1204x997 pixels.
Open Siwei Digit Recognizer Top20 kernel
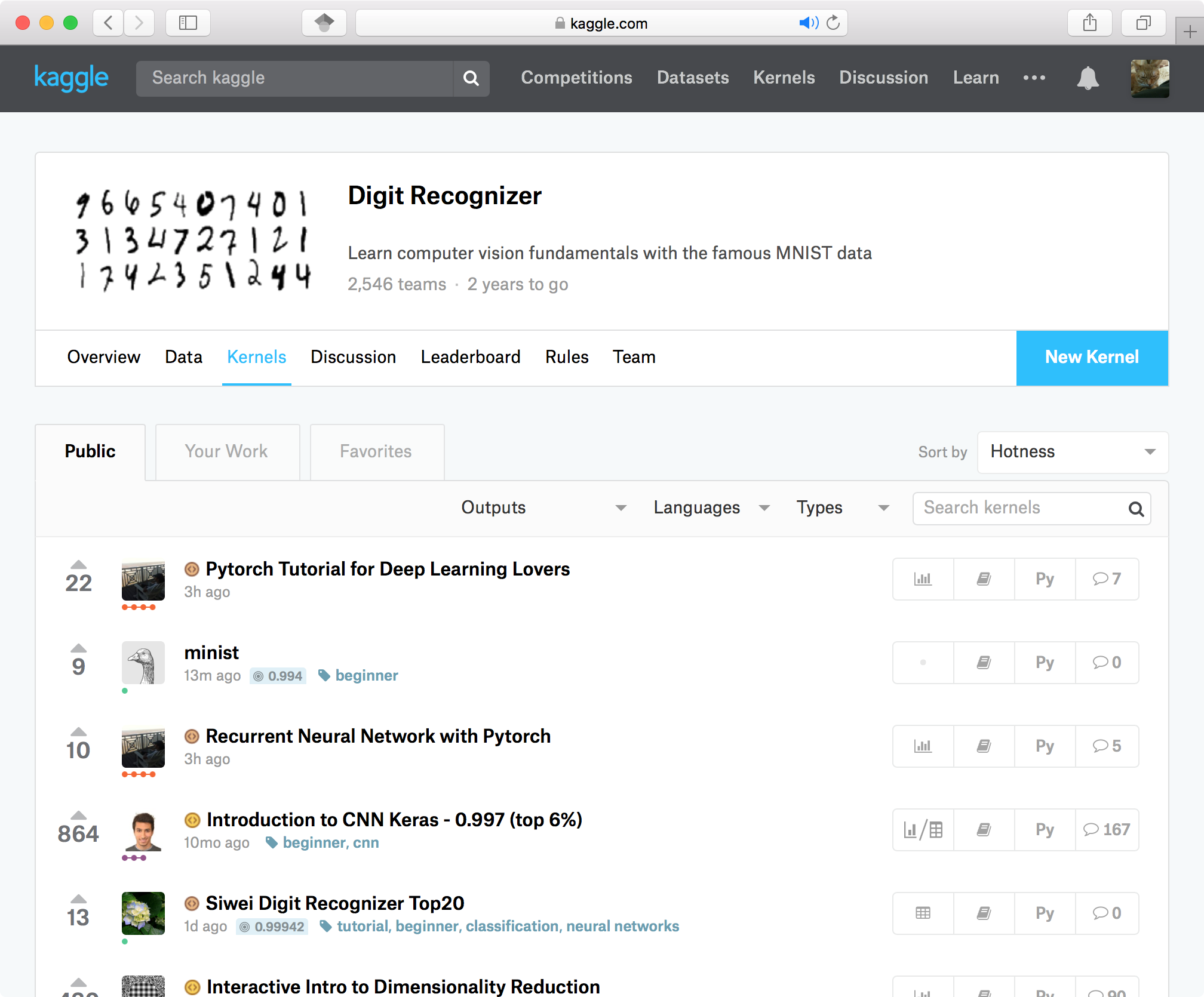click(x=334, y=903)
